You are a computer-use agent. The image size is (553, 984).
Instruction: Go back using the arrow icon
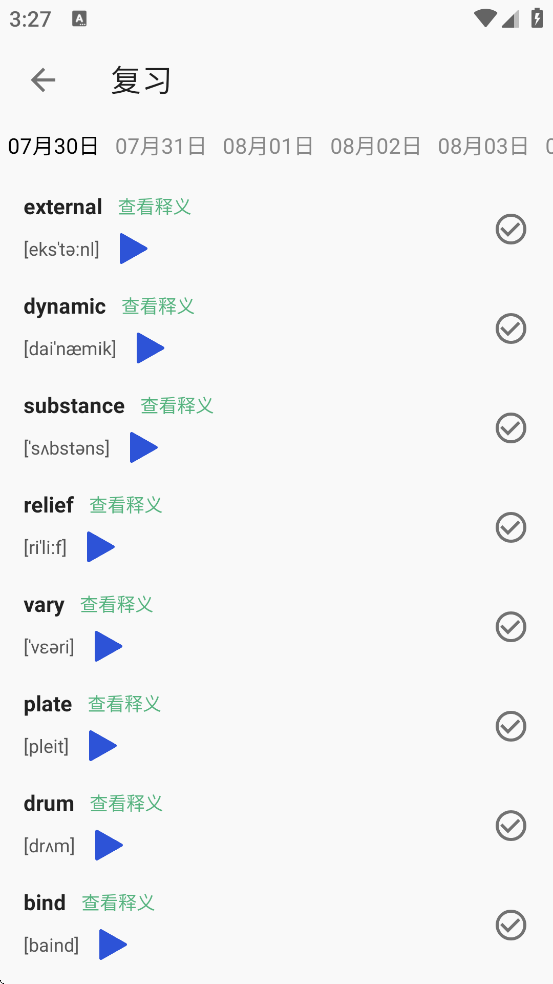[x=43, y=80]
